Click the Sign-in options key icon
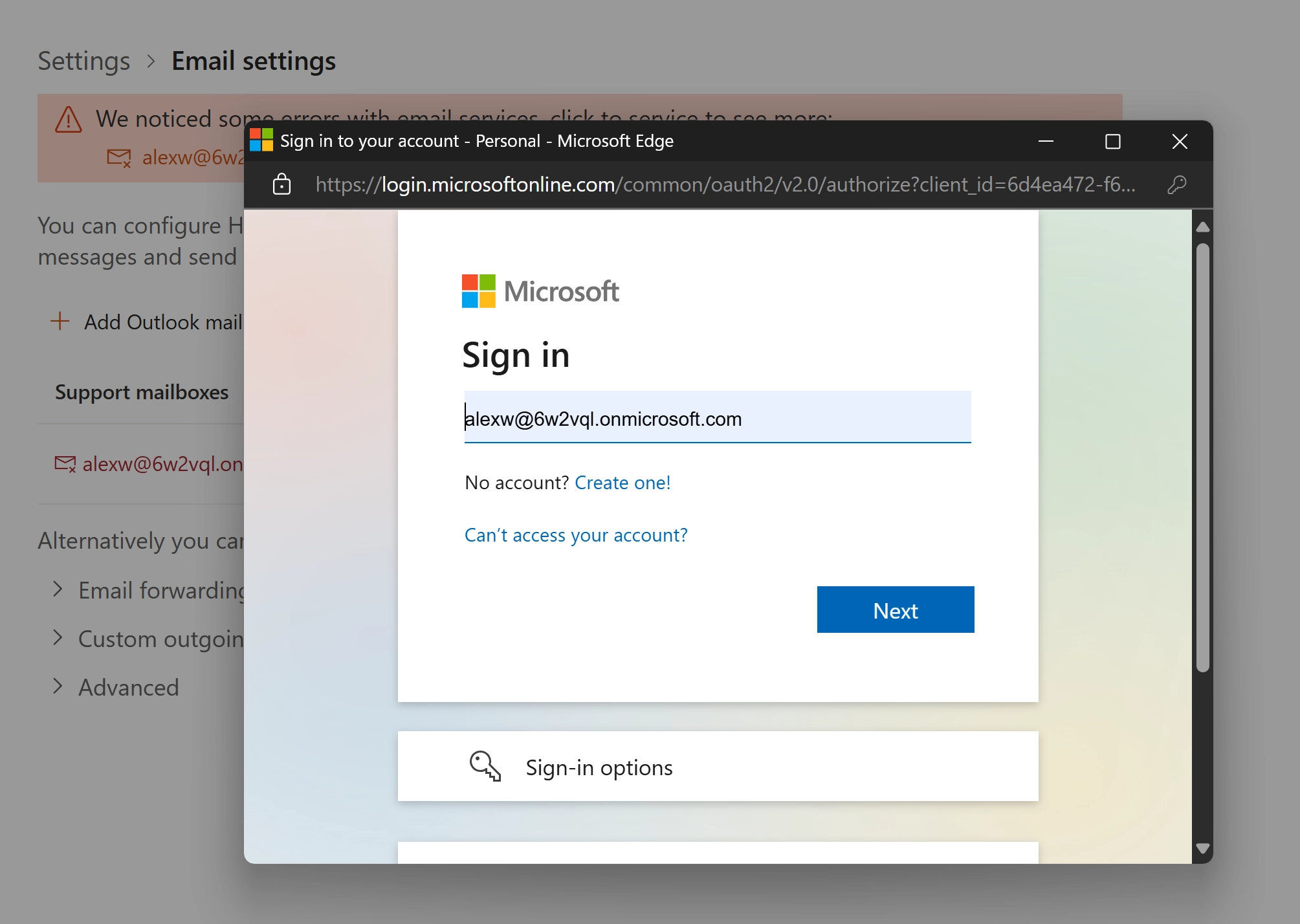 [485, 766]
